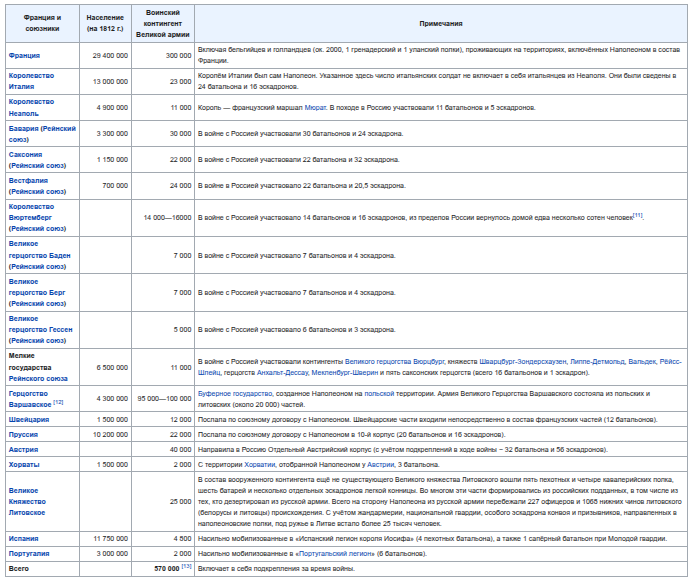This screenshot has height=583, width=693.
Task: Select Prussia population 10 200 000
Action: pos(110,435)
